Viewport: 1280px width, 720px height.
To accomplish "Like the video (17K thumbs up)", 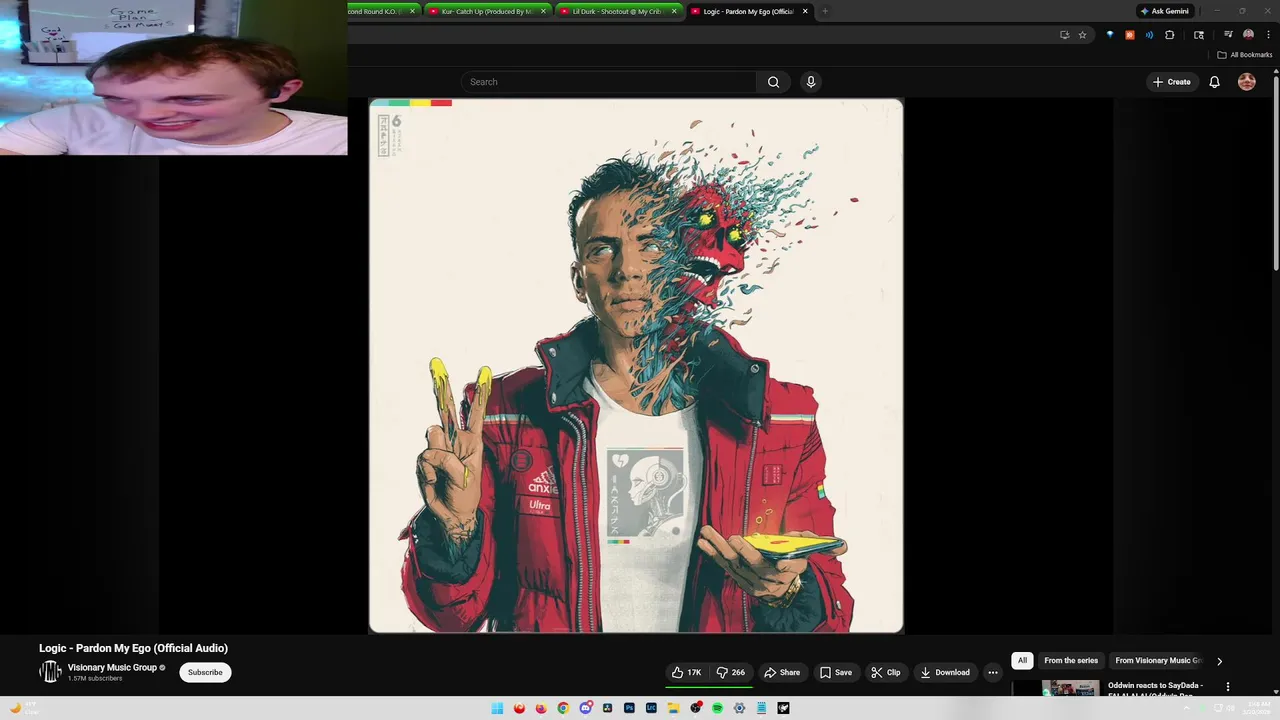I will tap(686, 672).
